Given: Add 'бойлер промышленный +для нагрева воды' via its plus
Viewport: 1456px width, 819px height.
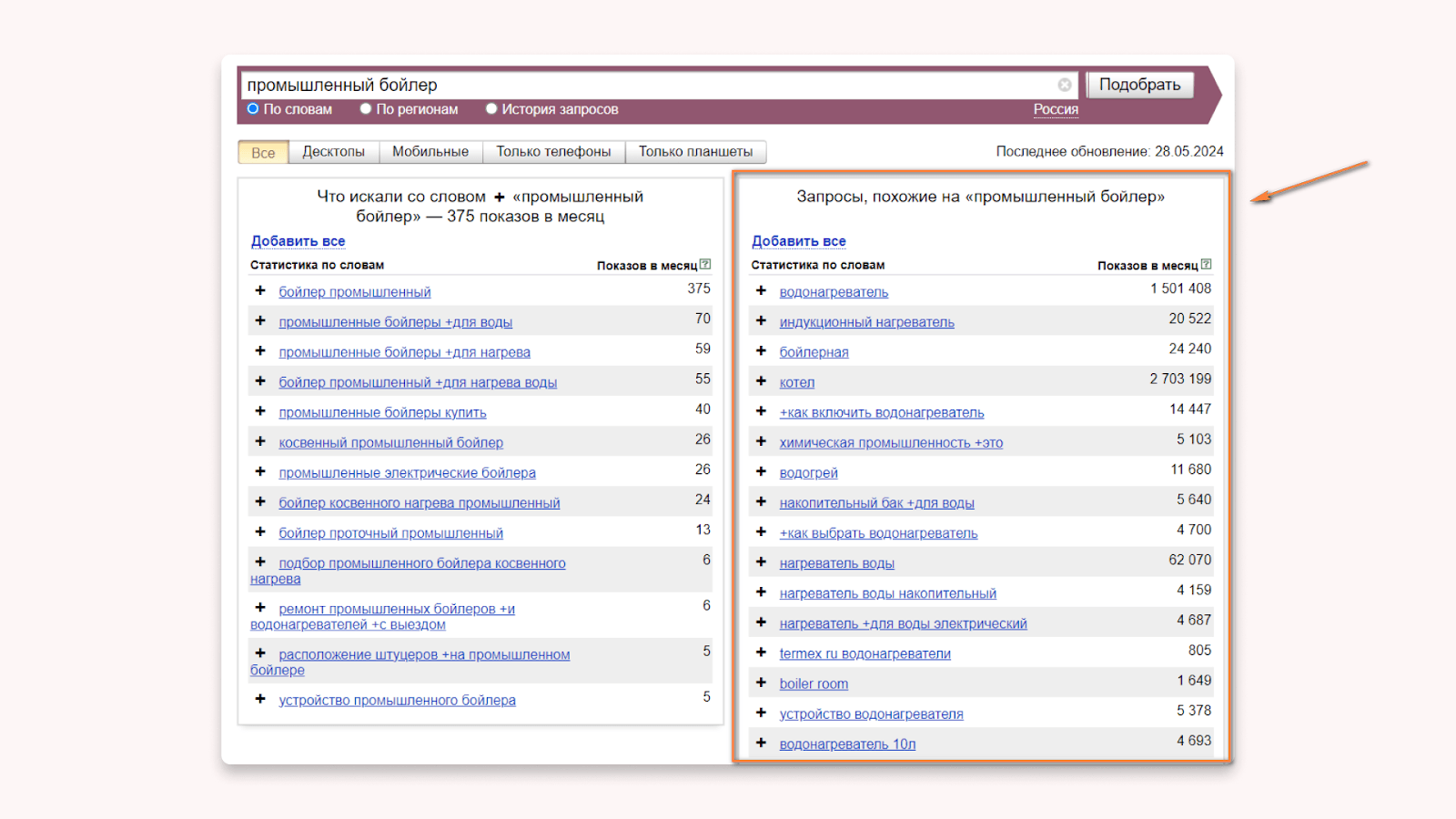Looking at the screenshot, I should (260, 380).
